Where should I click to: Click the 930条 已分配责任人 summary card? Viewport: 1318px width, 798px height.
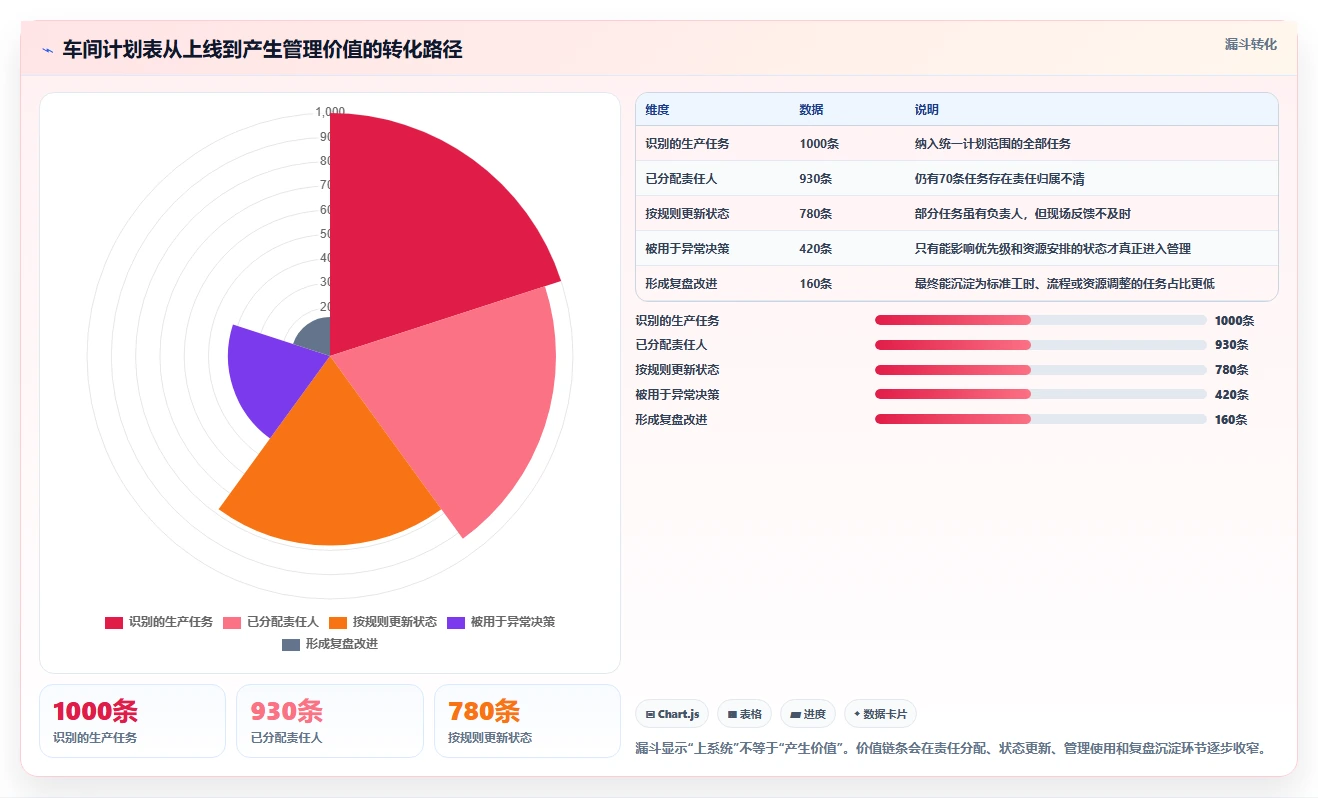pyautogui.click(x=330, y=721)
